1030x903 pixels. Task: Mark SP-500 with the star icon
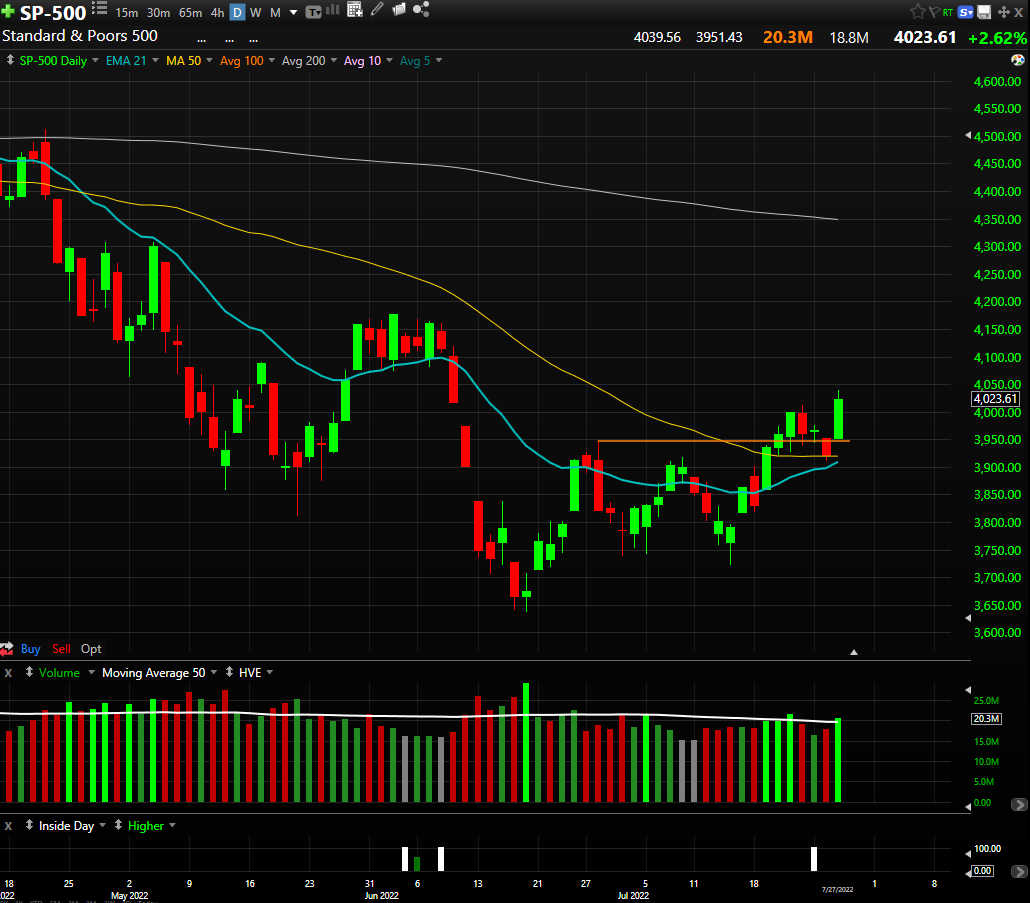(917, 11)
